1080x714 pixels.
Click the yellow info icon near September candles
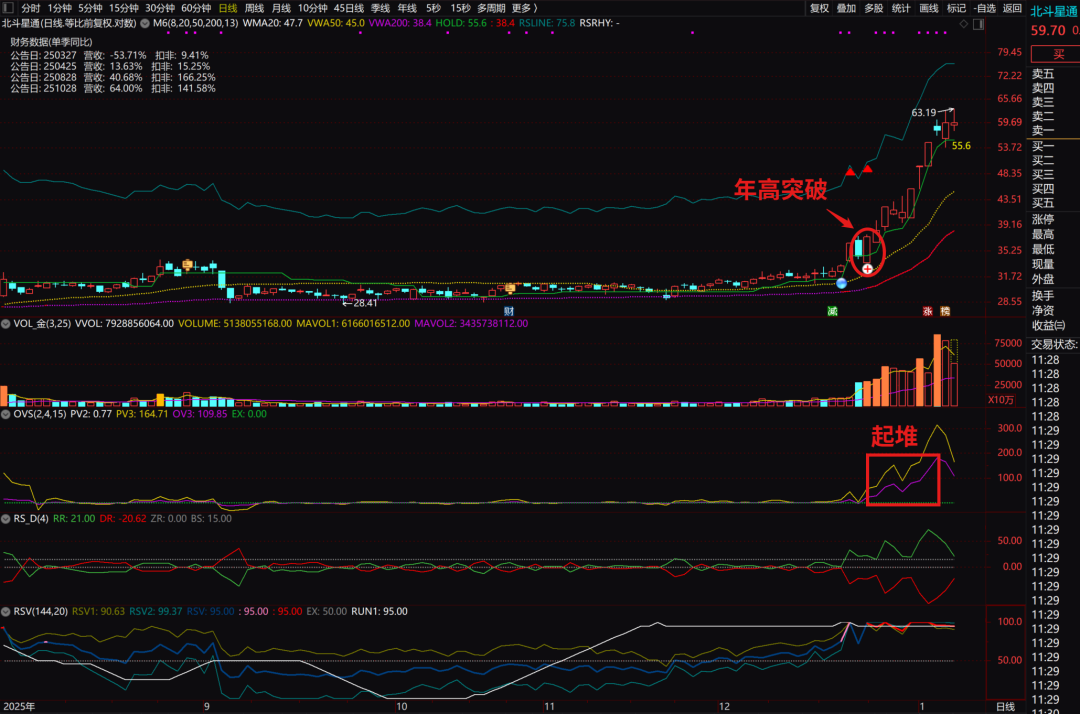187,264
